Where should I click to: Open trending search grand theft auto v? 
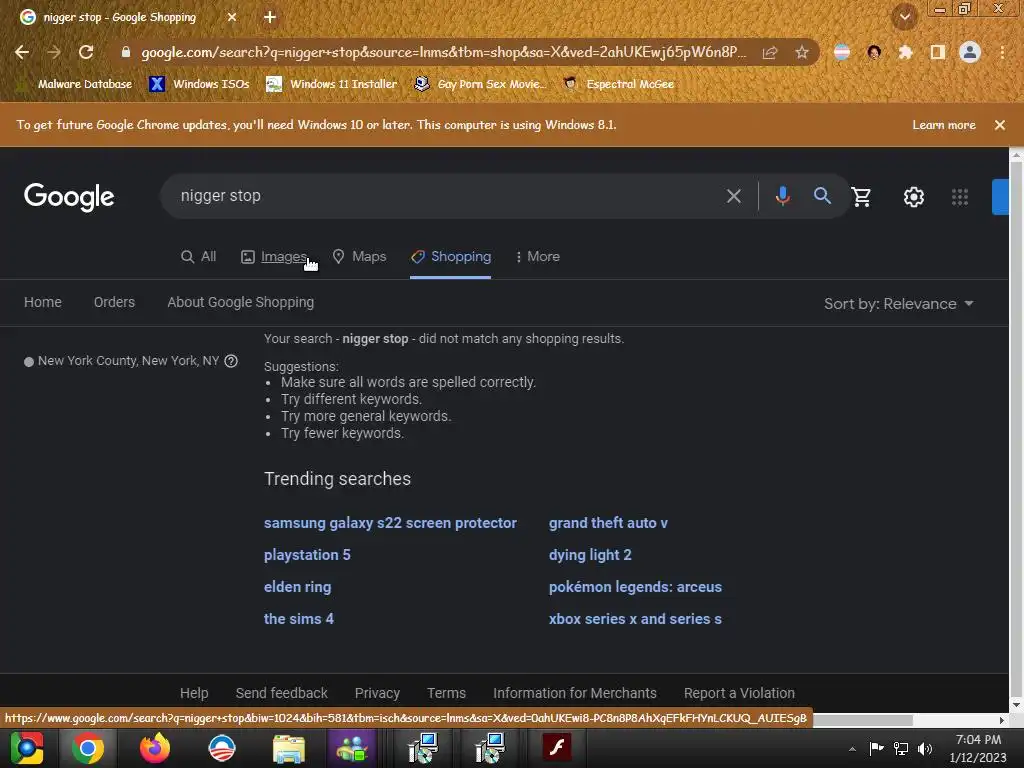tap(608, 523)
